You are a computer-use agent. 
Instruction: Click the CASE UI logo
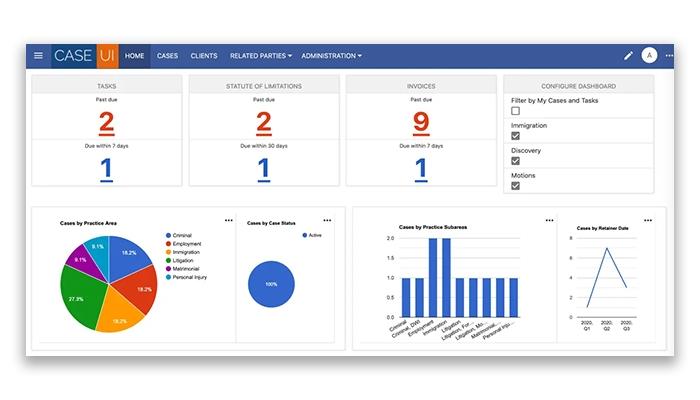[x=85, y=56]
